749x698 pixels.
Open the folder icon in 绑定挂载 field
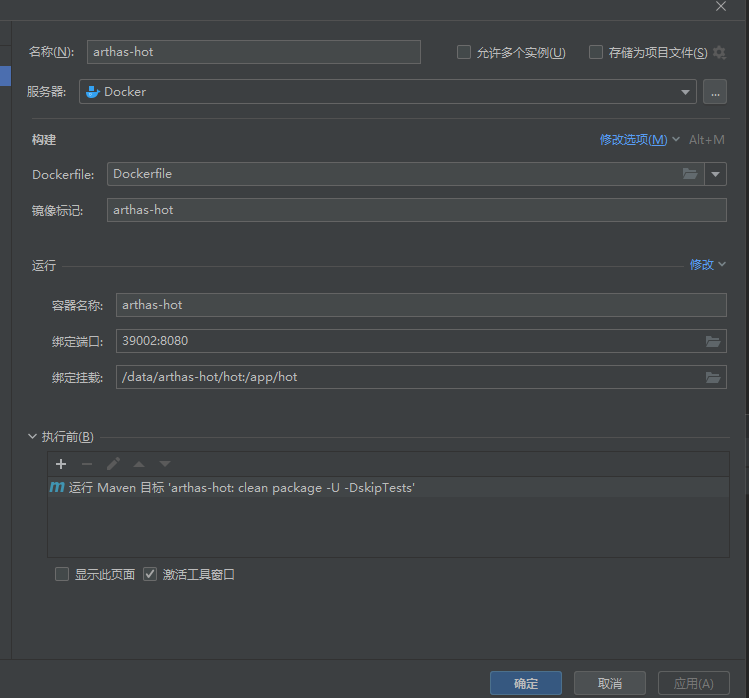coord(713,377)
